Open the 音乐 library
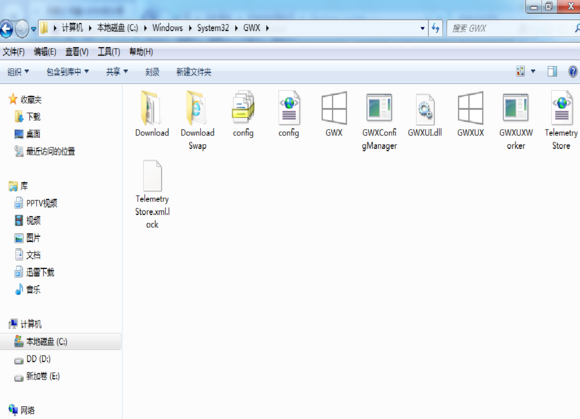Image resolution: width=580 pixels, height=419 pixels. (x=33, y=290)
